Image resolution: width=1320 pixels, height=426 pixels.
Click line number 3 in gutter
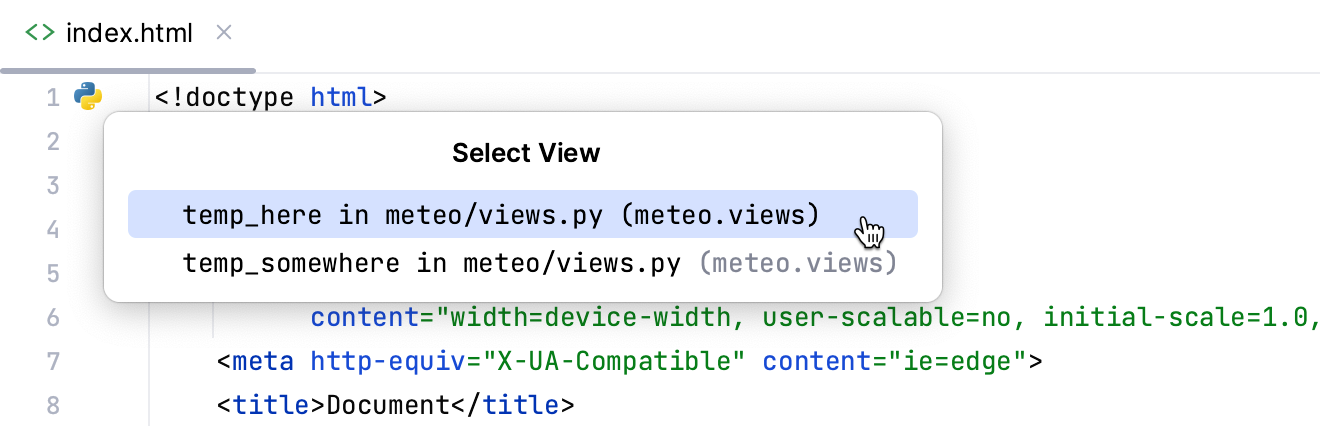point(53,186)
